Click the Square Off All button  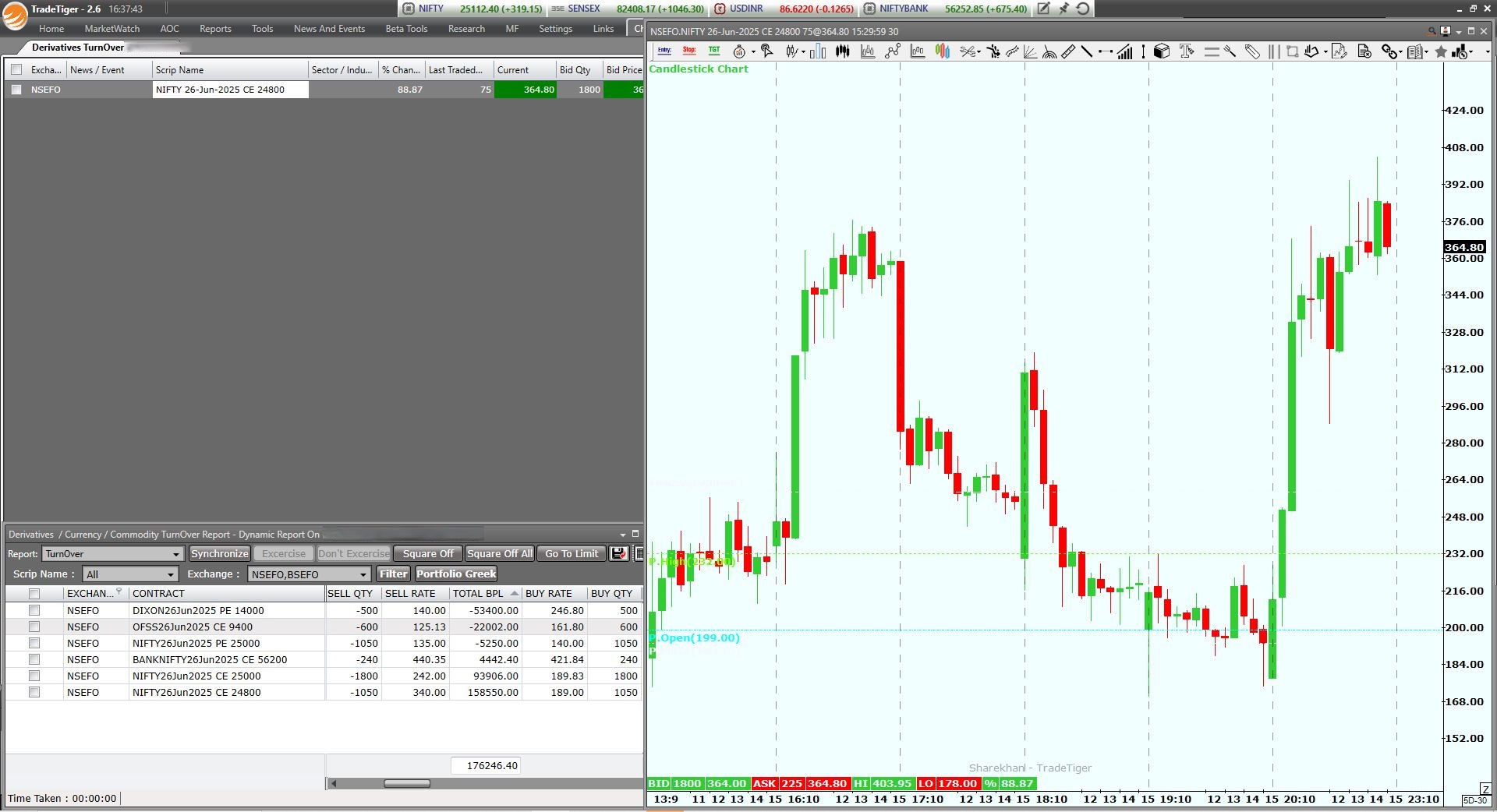pyautogui.click(x=500, y=553)
